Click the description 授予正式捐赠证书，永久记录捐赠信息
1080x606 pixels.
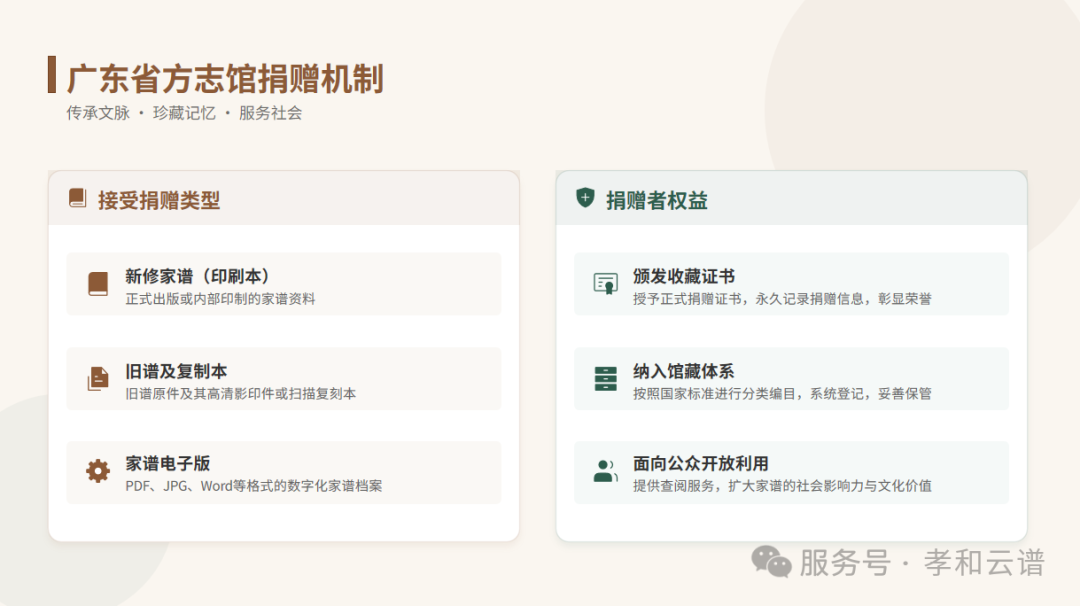point(782,299)
